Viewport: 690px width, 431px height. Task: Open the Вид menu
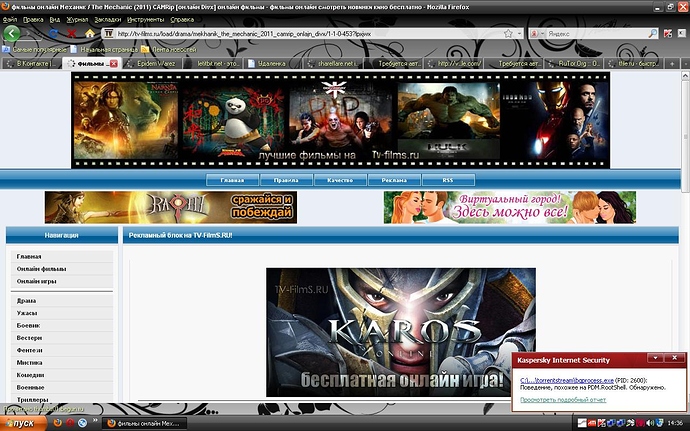coord(55,20)
